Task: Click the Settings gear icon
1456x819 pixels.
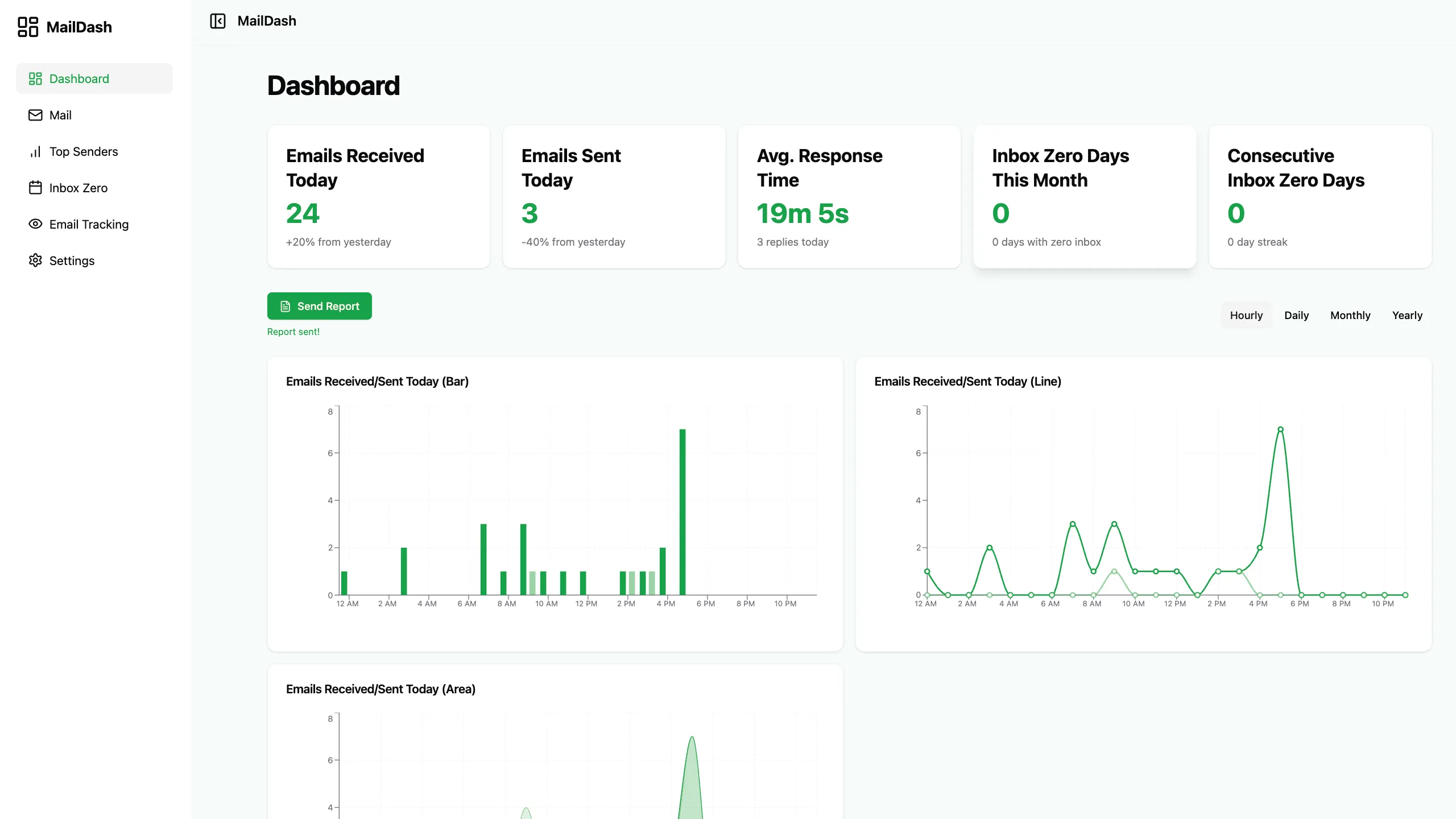Action: (35, 260)
